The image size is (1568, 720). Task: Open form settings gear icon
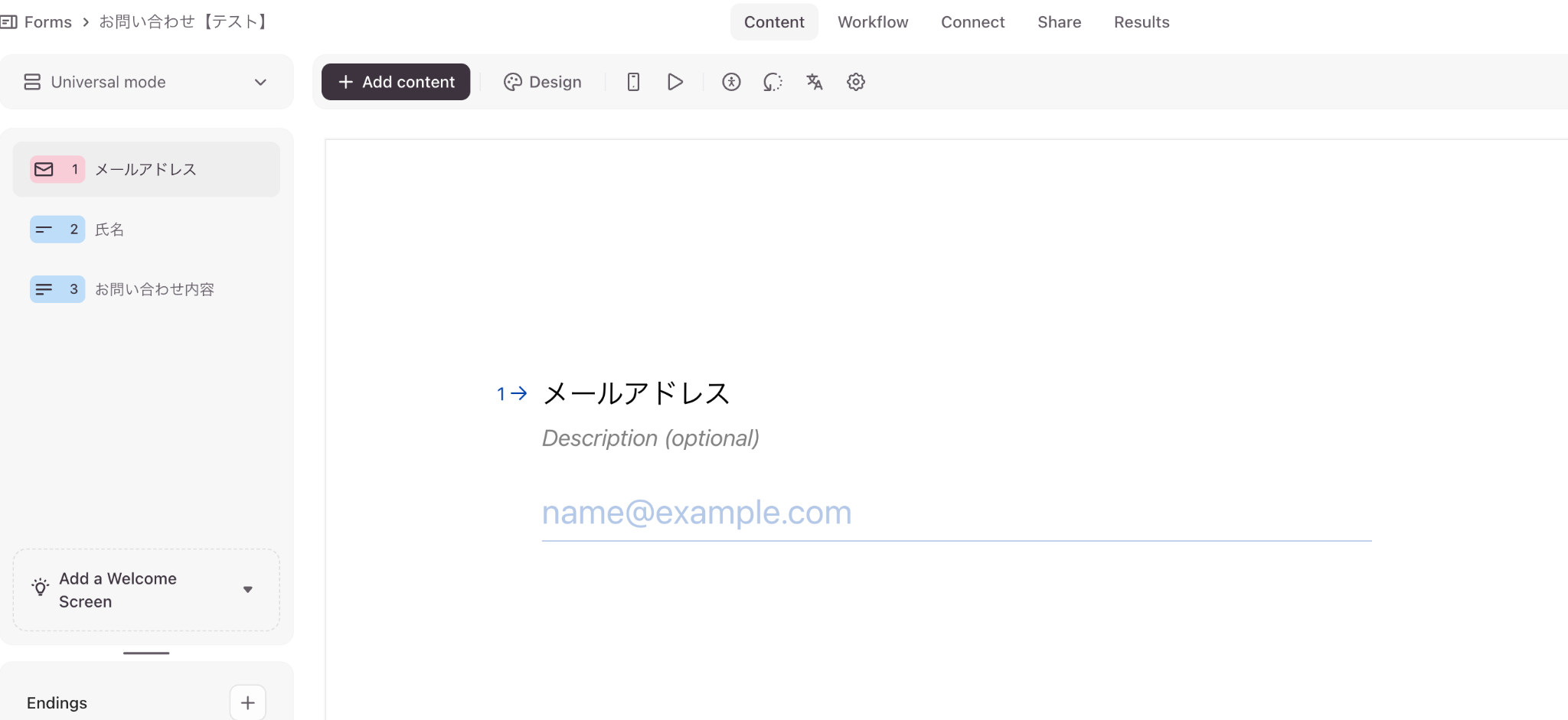point(855,82)
